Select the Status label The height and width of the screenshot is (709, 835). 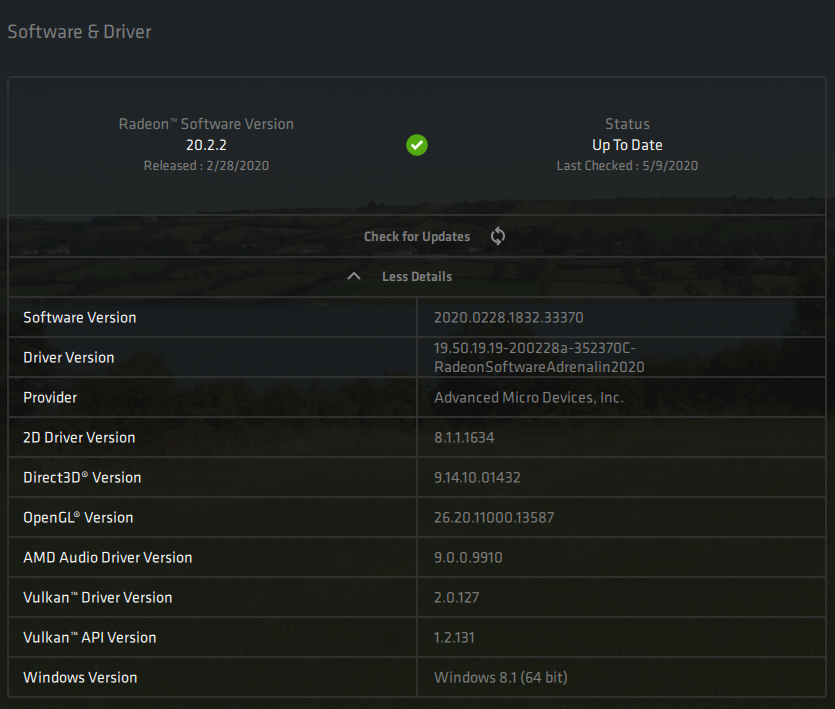627,124
